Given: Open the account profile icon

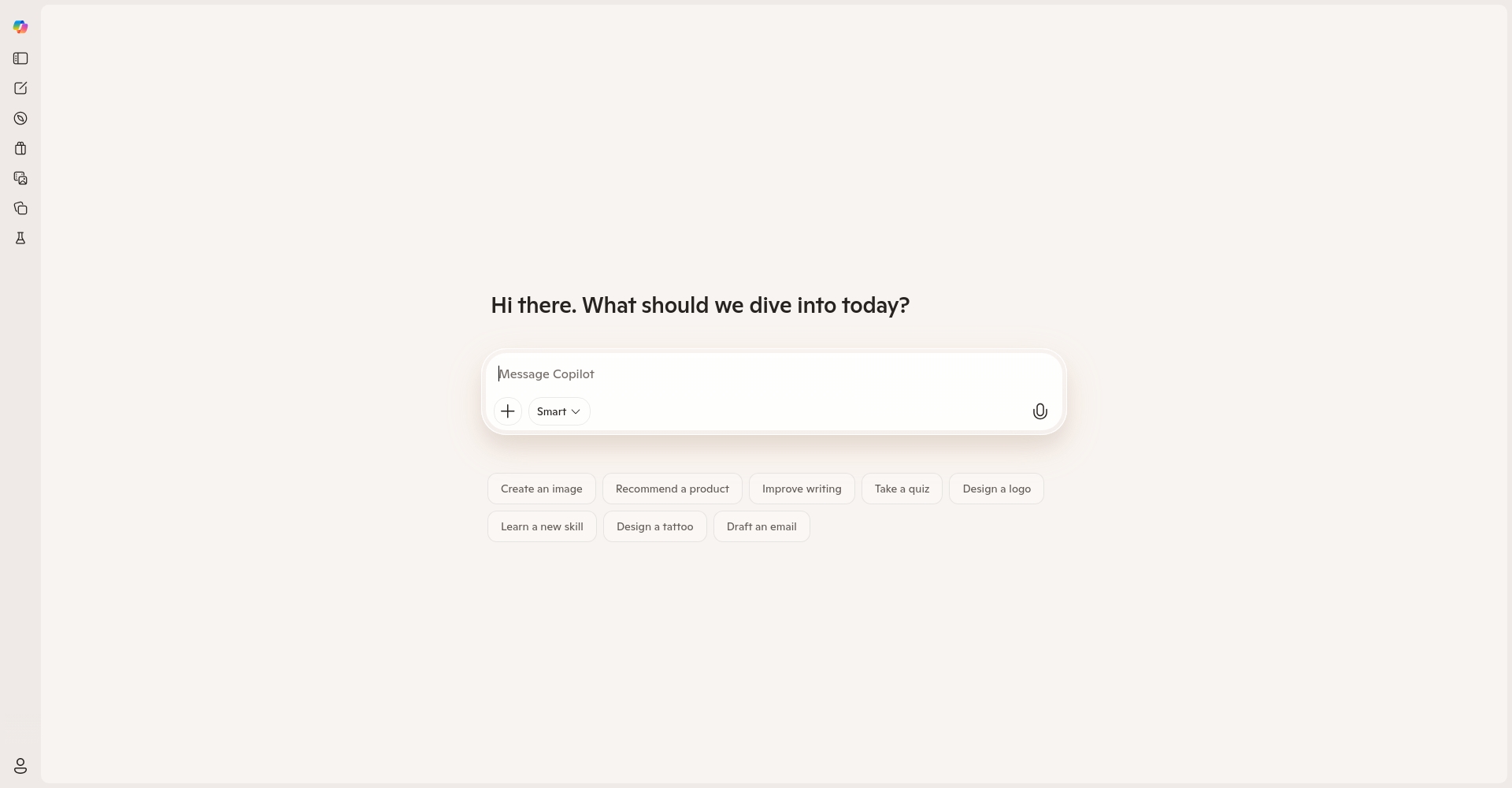Looking at the screenshot, I should (20, 766).
